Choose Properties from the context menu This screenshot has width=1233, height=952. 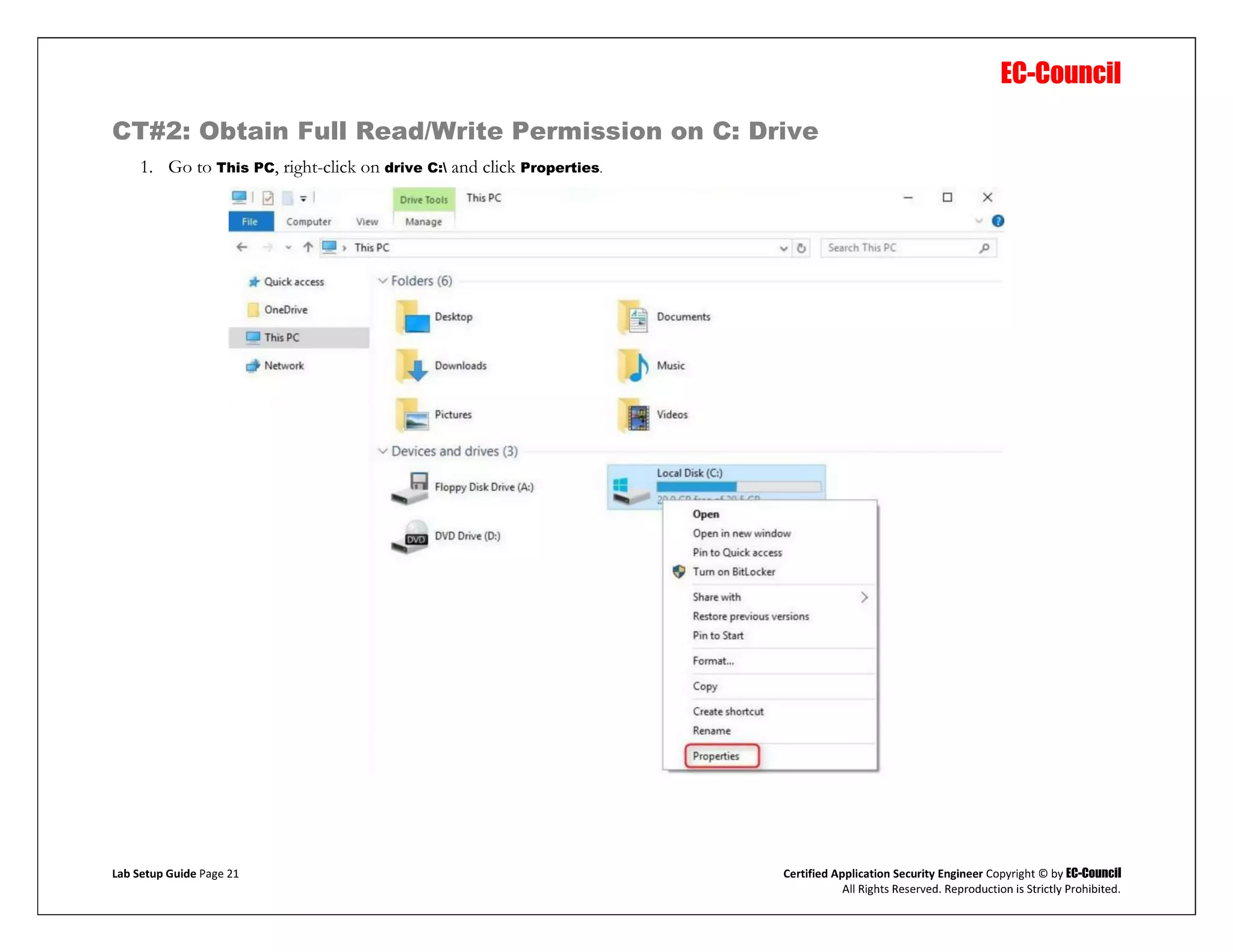(x=716, y=756)
